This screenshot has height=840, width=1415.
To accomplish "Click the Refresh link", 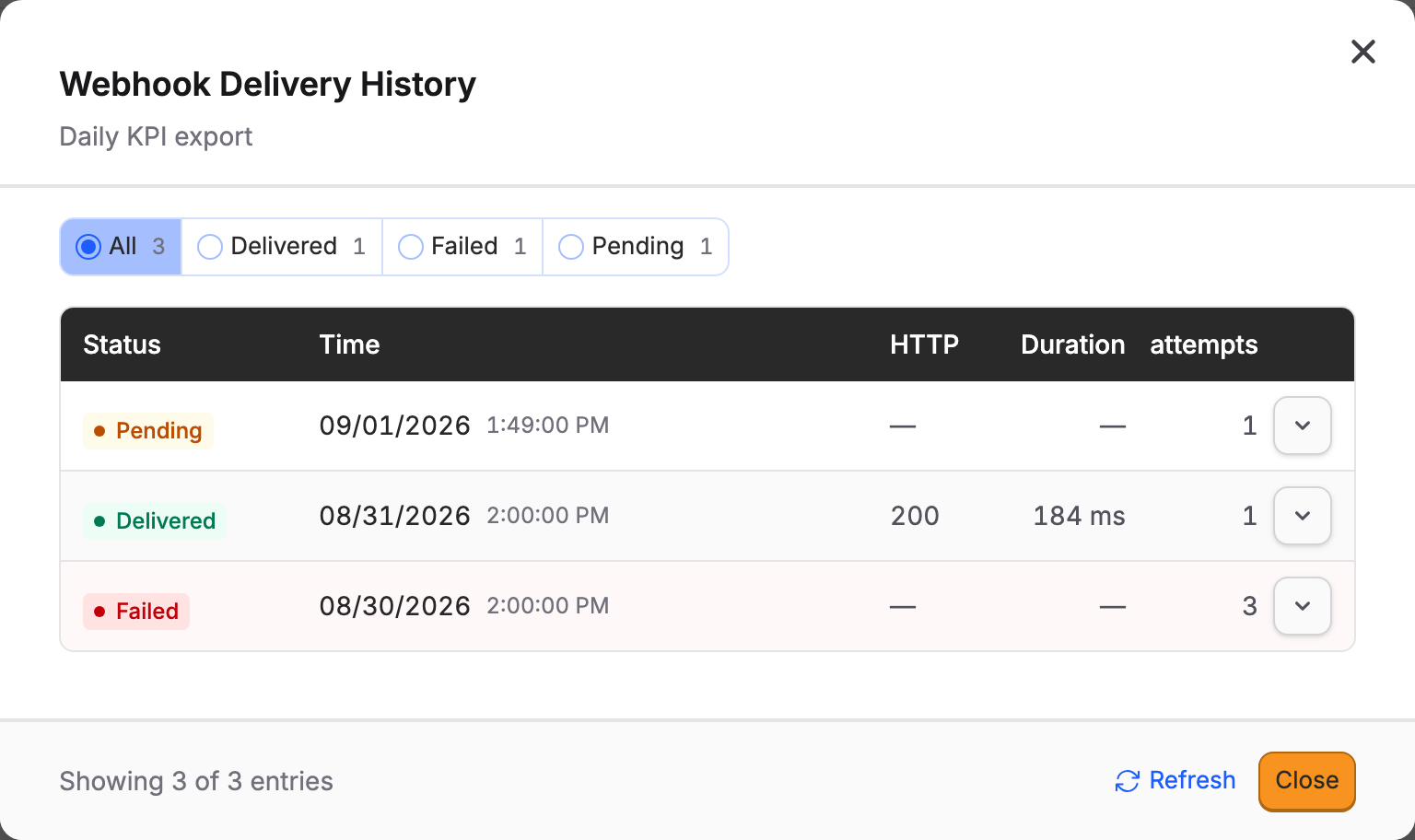I will click(x=1175, y=781).
